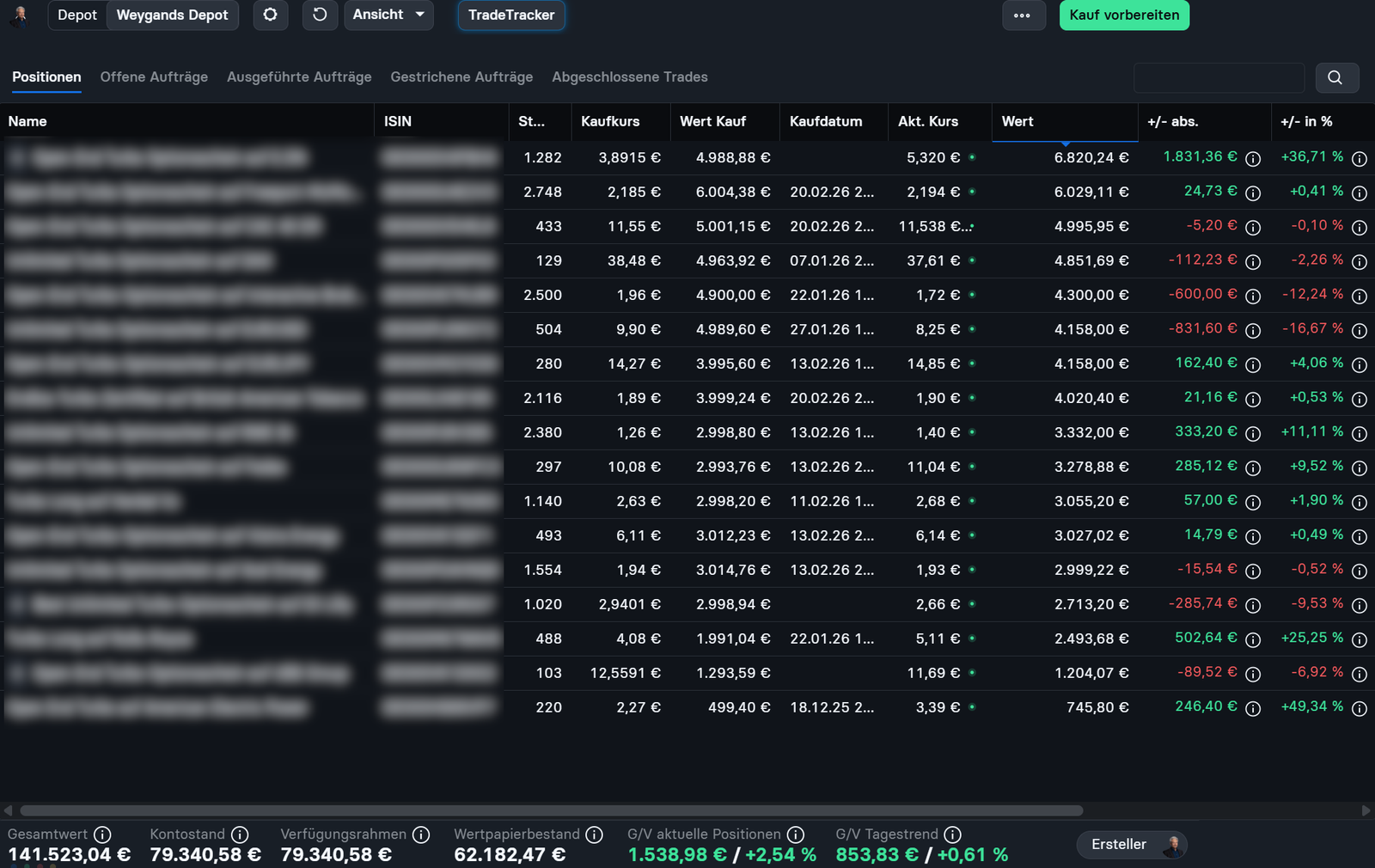
Task: Expand the Ansicht dropdown
Action: click(x=388, y=15)
